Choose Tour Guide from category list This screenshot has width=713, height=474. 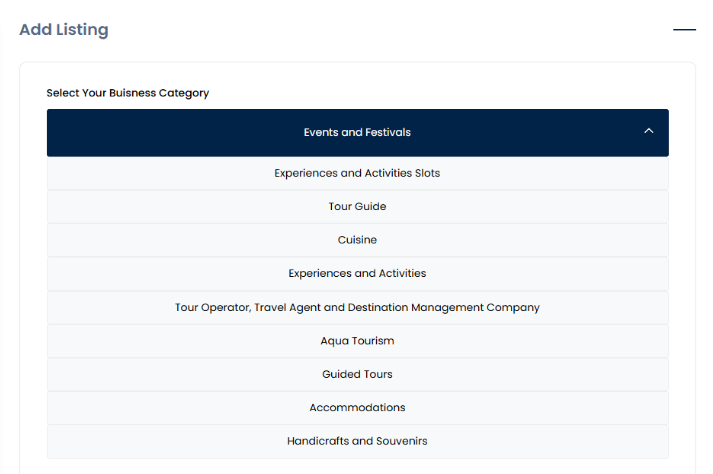click(357, 207)
